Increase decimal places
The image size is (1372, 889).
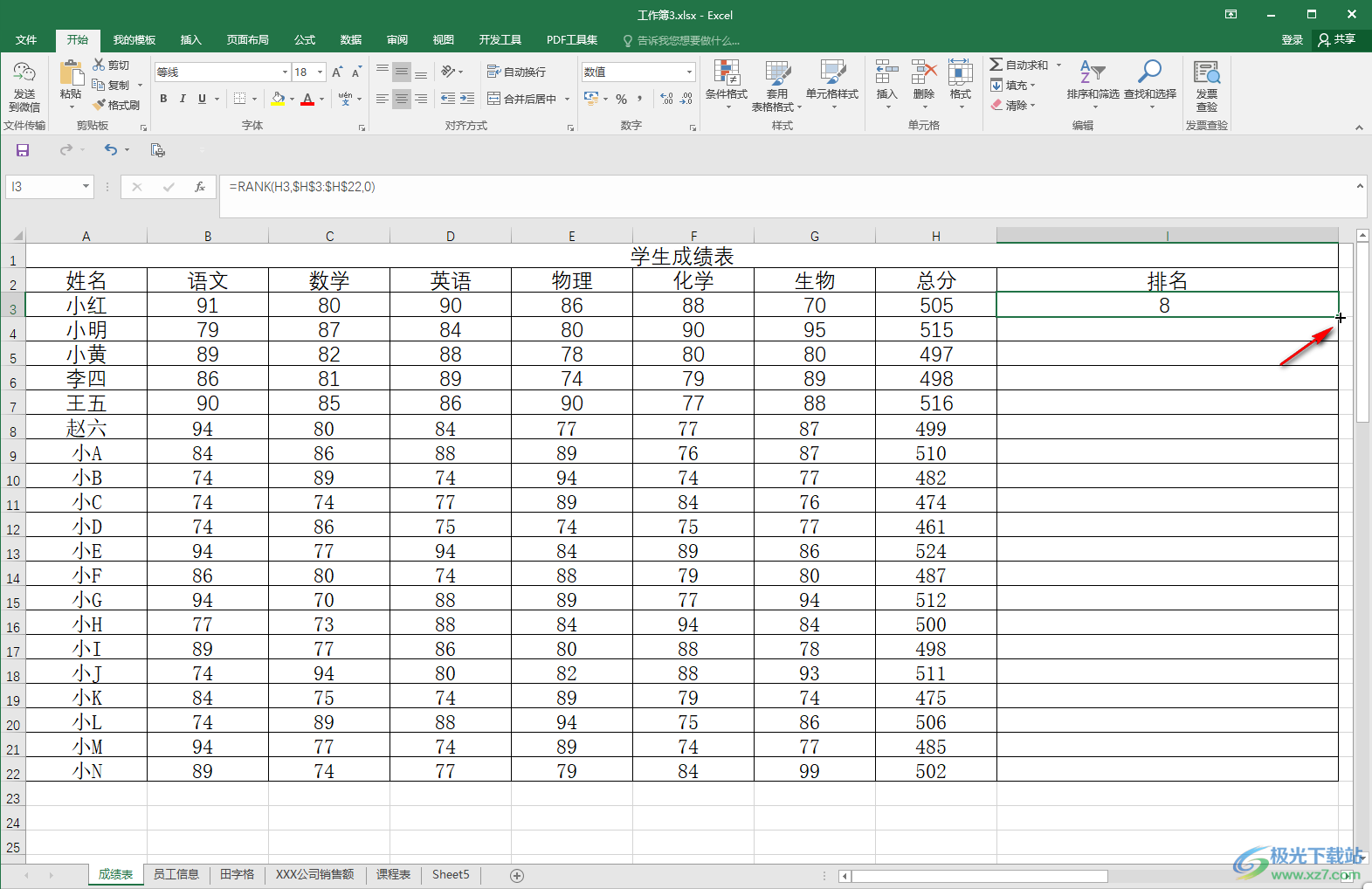point(667,100)
